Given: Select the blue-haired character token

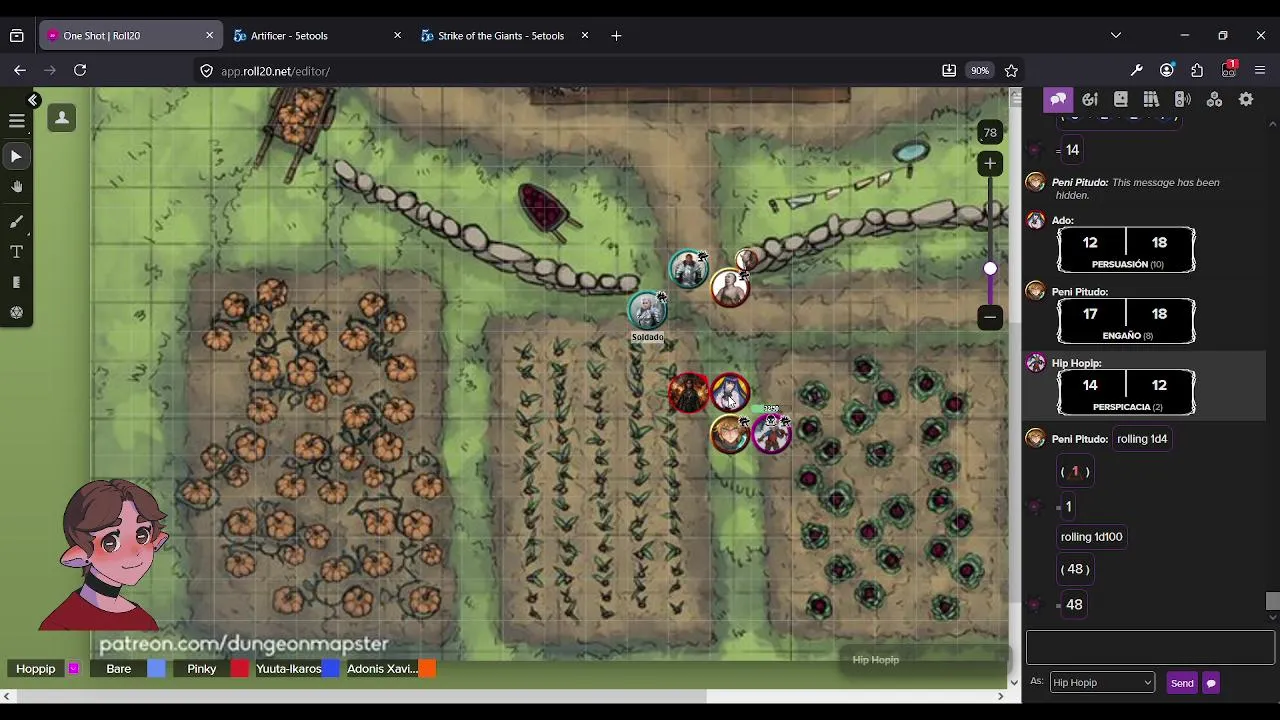Looking at the screenshot, I should pos(730,392).
